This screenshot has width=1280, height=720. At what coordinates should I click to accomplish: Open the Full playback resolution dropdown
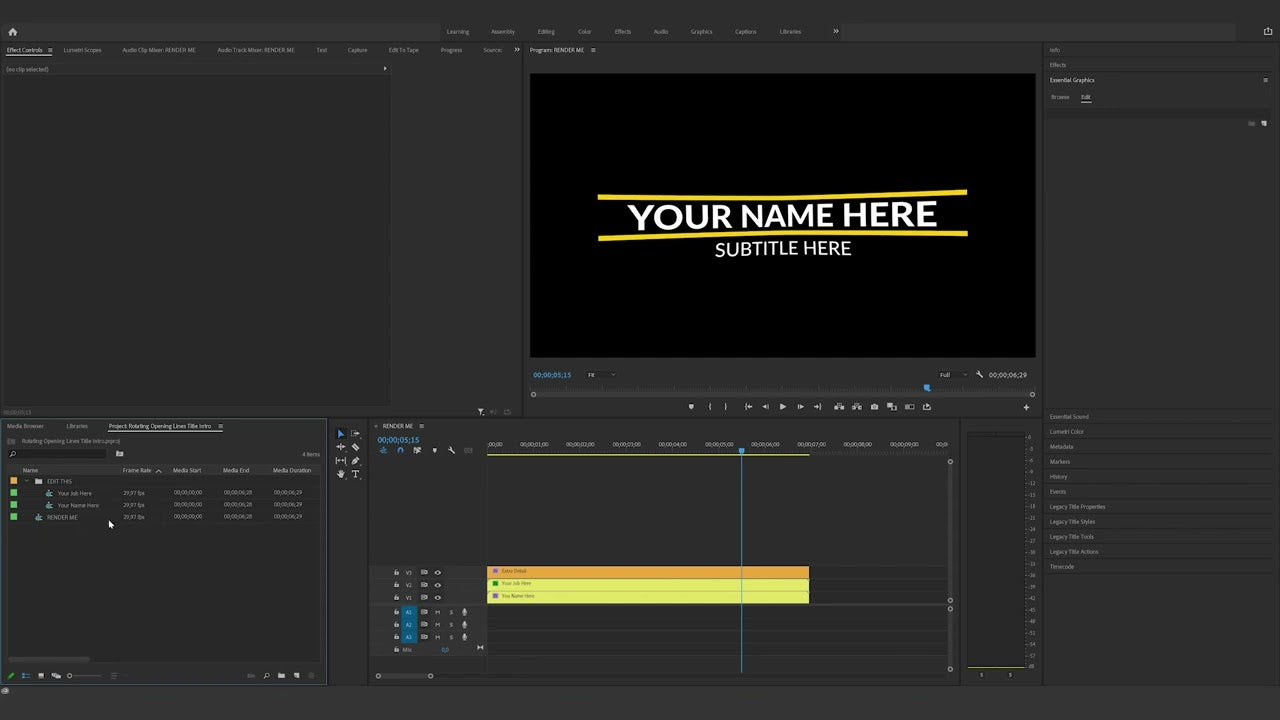[x=953, y=375]
